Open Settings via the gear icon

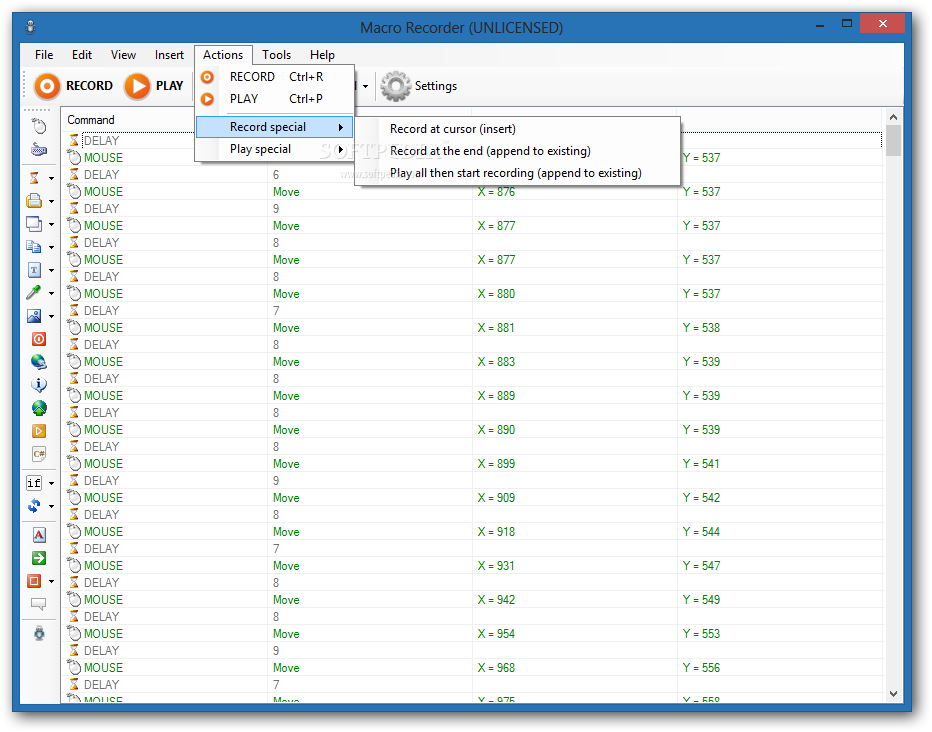419,86
